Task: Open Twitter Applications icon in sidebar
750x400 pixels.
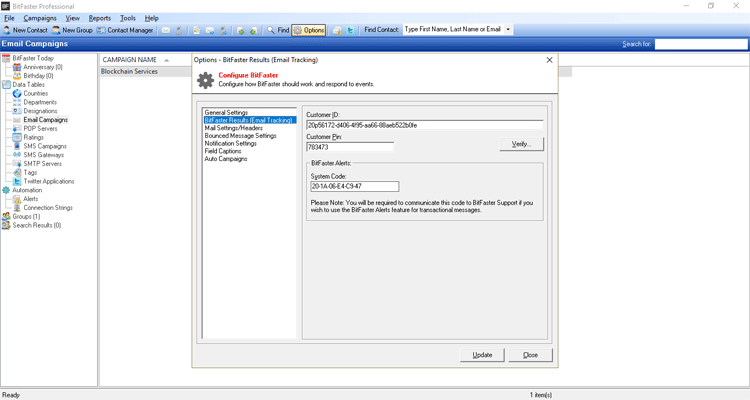Action: click(x=17, y=181)
